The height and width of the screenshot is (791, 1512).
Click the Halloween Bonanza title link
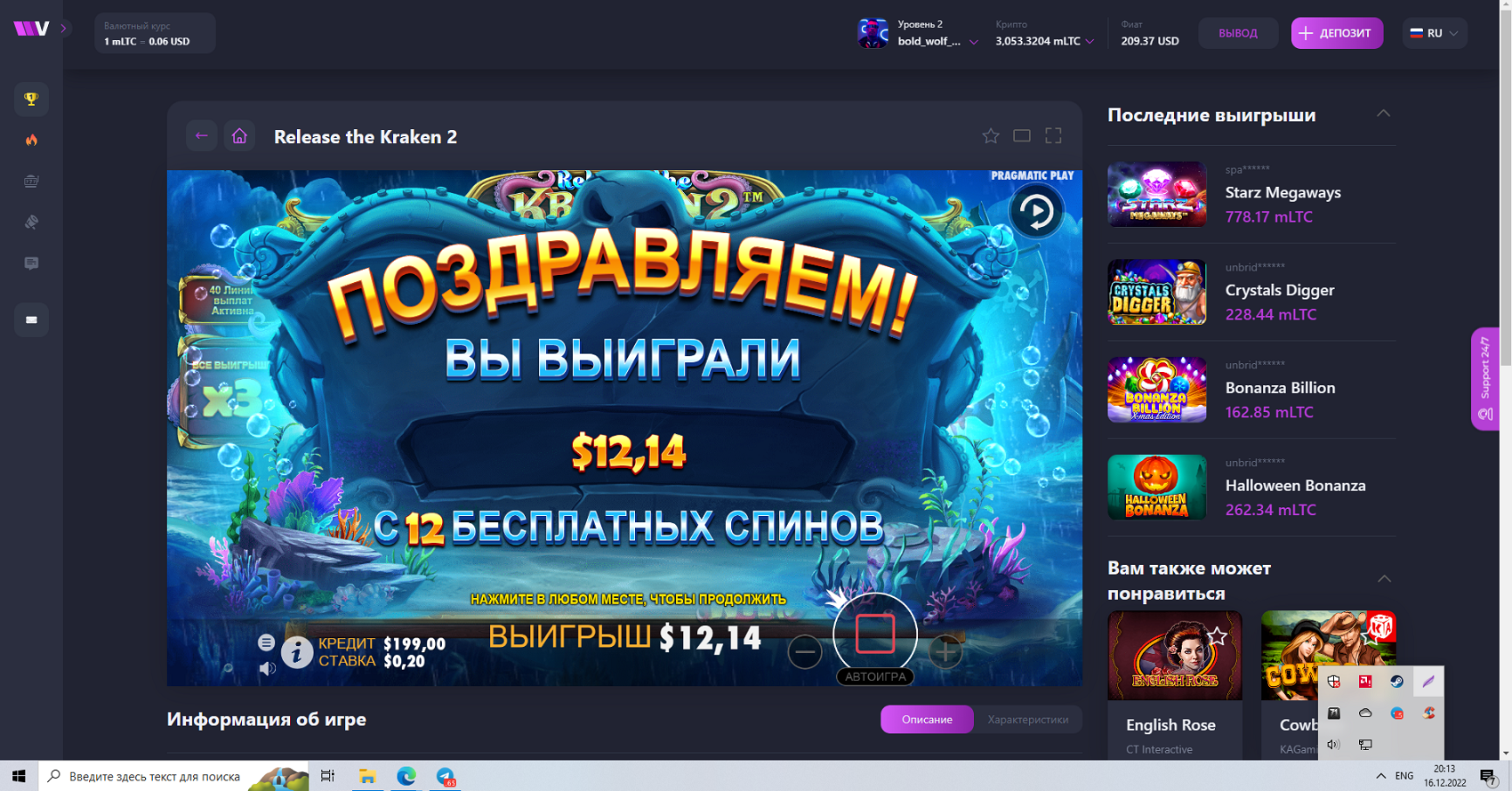coord(1295,486)
